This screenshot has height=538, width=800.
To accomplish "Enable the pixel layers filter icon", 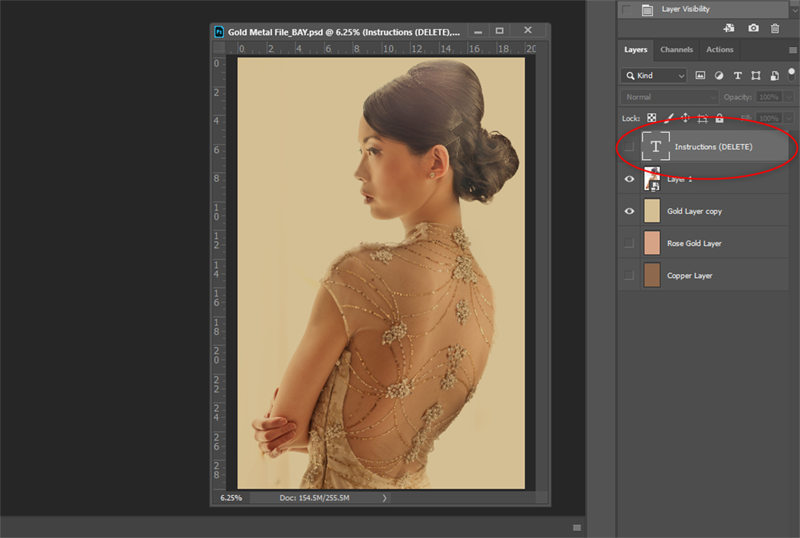I will (700, 76).
